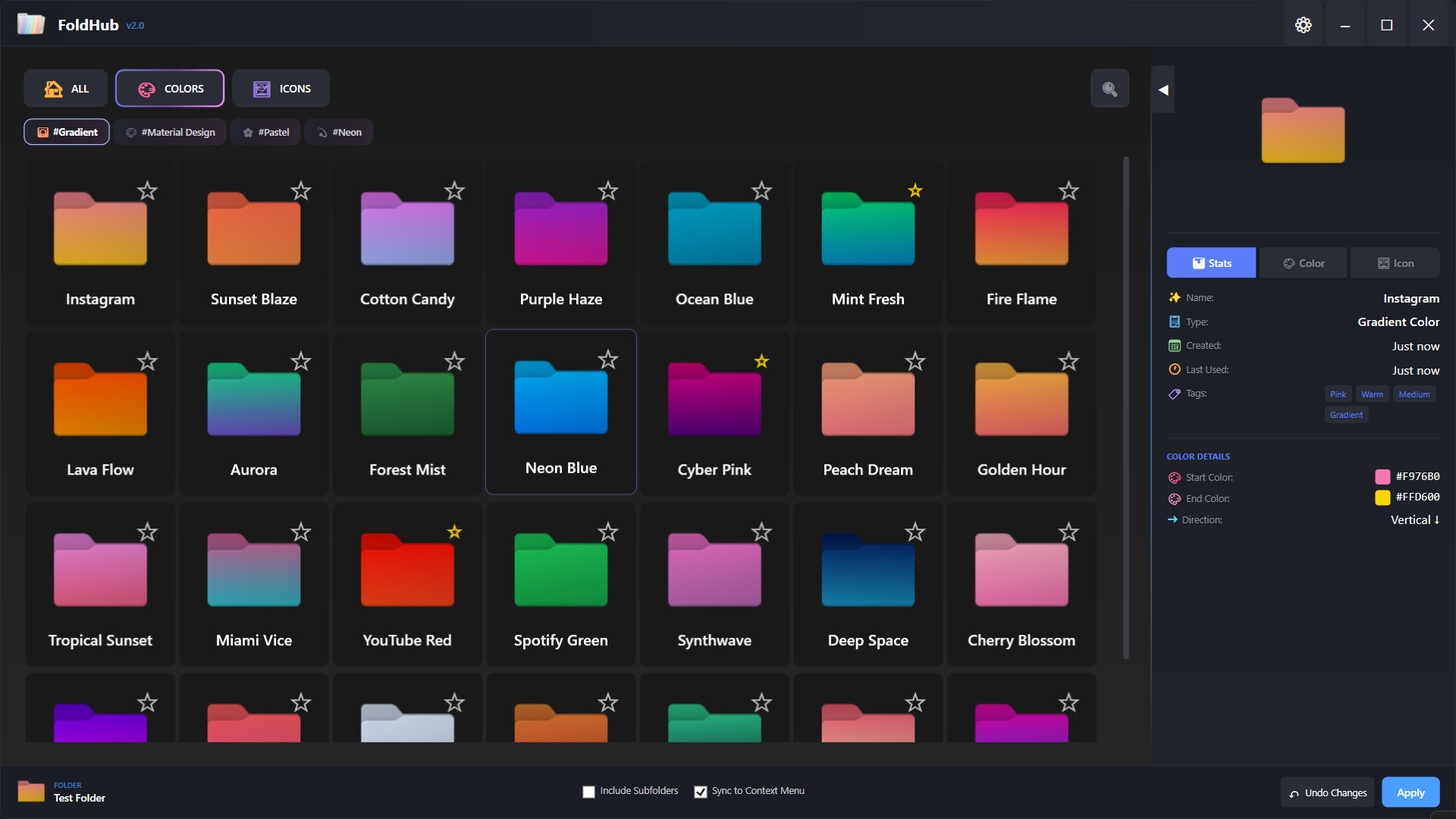Open FoldHub settings via the gear icon
The height and width of the screenshot is (819, 1456).
click(x=1303, y=24)
